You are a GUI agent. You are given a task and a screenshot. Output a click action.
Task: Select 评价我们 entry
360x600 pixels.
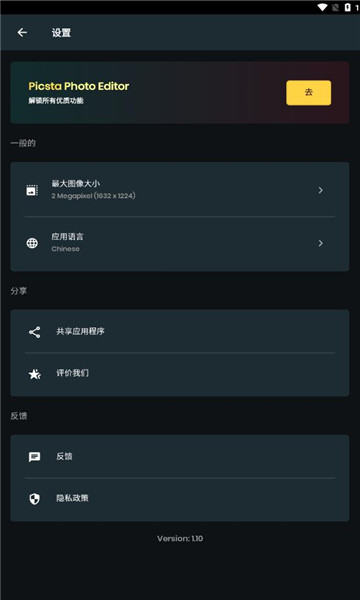pyautogui.click(x=180, y=374)
